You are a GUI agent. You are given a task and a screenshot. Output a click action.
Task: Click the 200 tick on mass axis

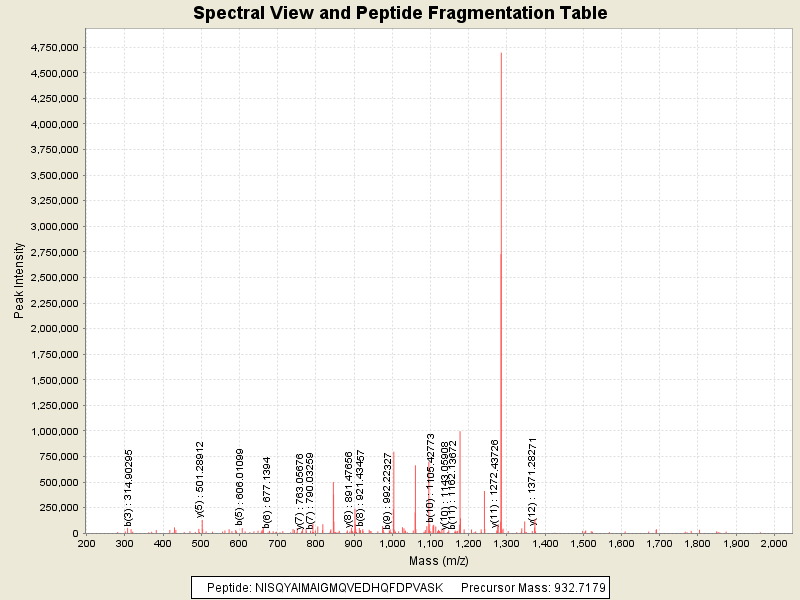(x=86, y=545)
